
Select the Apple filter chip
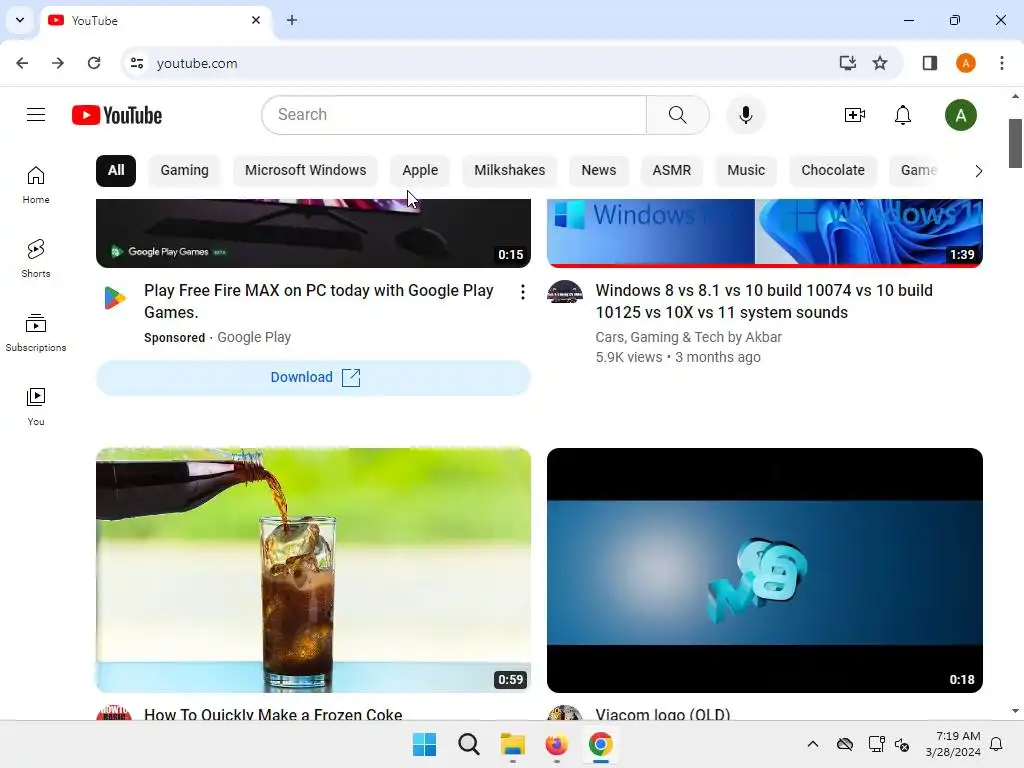click(420, 170)
